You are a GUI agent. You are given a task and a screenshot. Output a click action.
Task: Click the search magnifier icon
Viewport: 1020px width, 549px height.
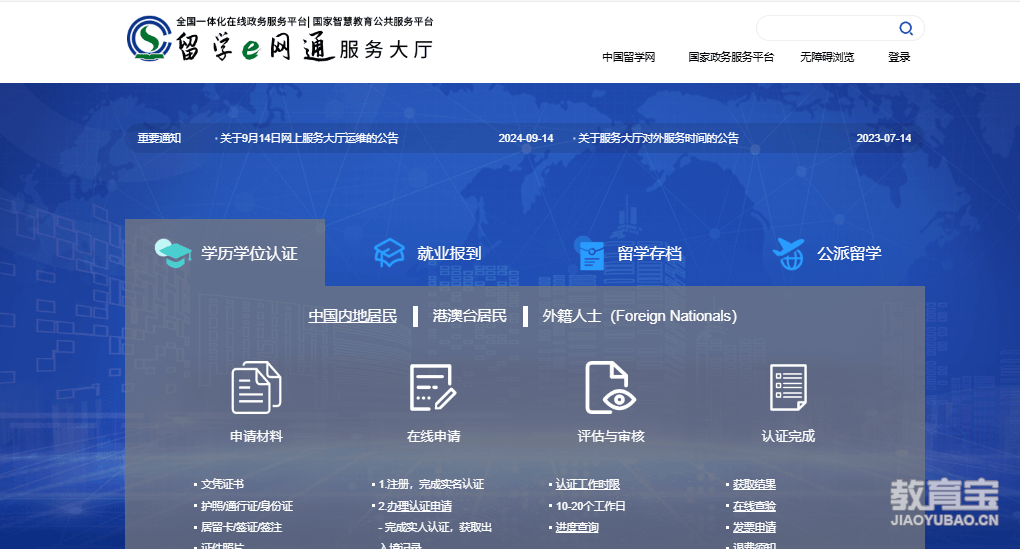[906, 28]
